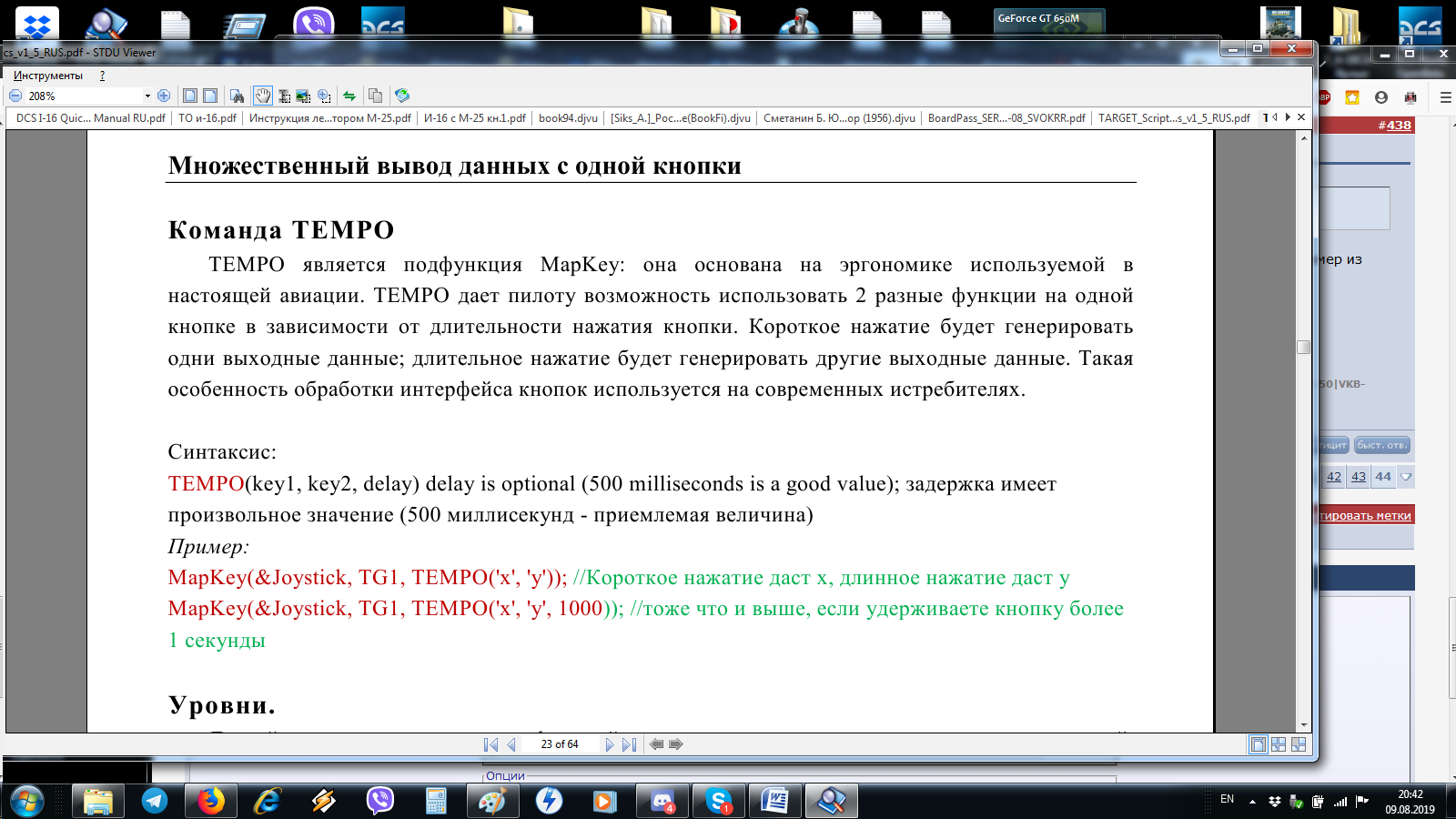Go to previous page arrow
The image size is (1456, 819).
(511, 744)
